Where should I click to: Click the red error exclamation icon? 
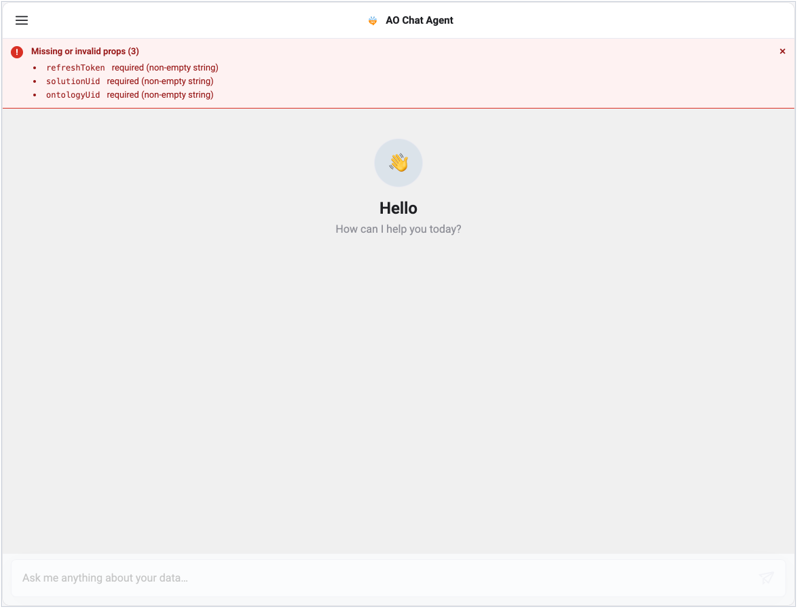pos(17,52)
